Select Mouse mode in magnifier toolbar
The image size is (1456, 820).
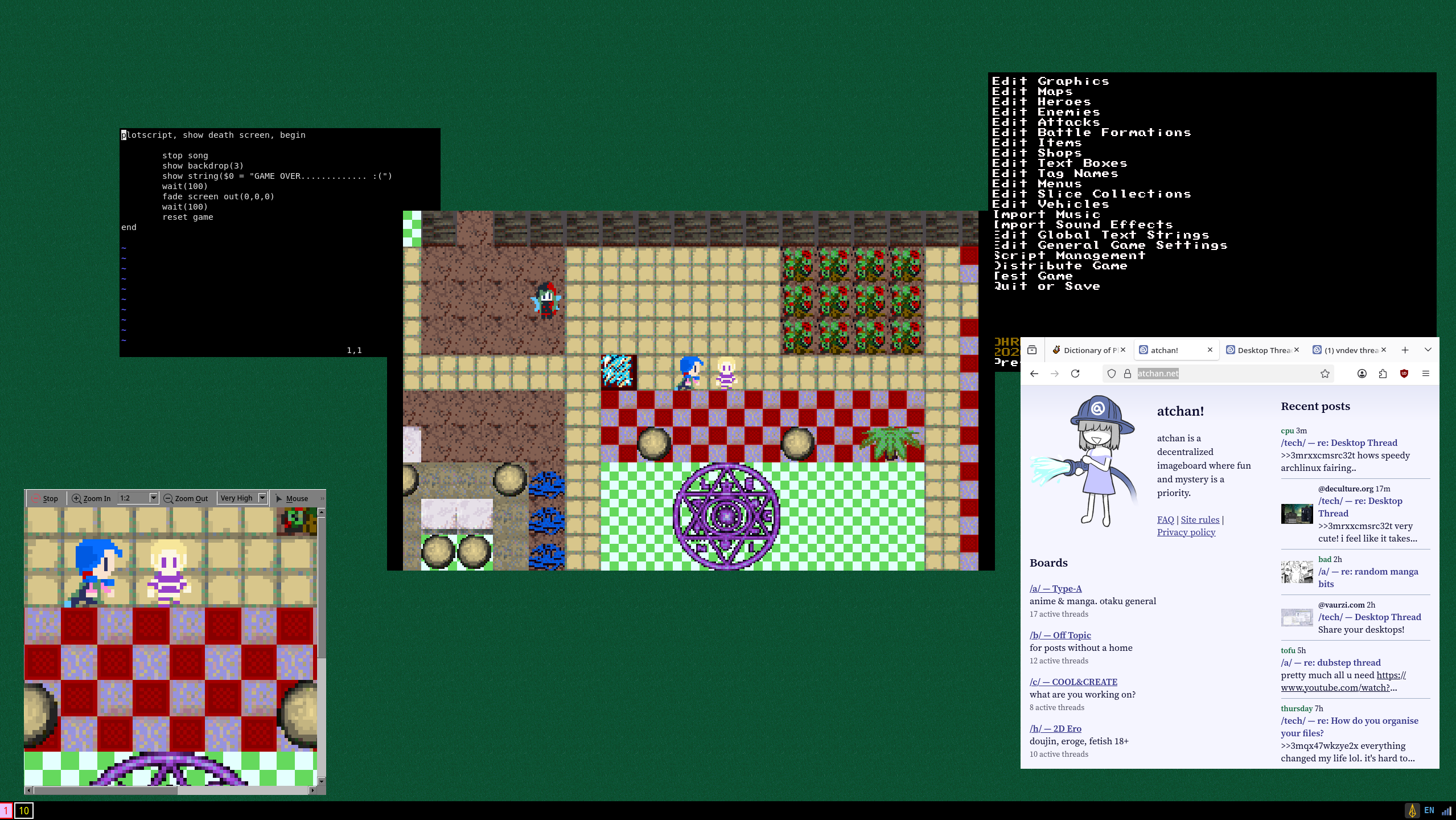tap(291, 498)
